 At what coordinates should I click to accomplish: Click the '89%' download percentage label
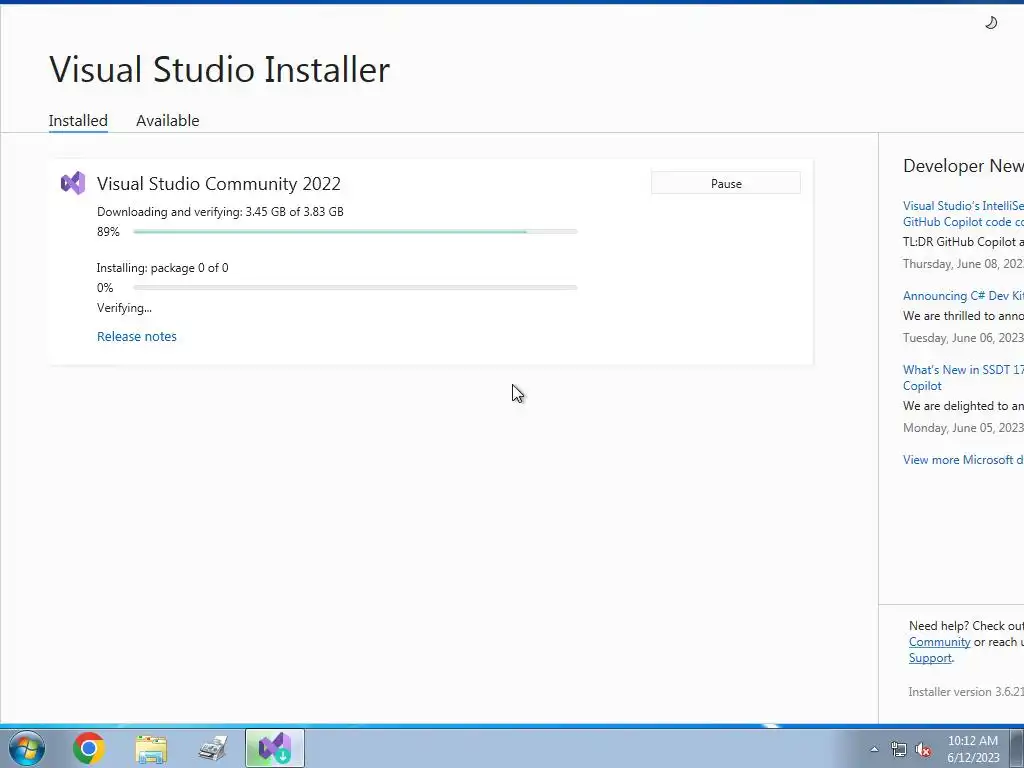[x=108, y=232]
